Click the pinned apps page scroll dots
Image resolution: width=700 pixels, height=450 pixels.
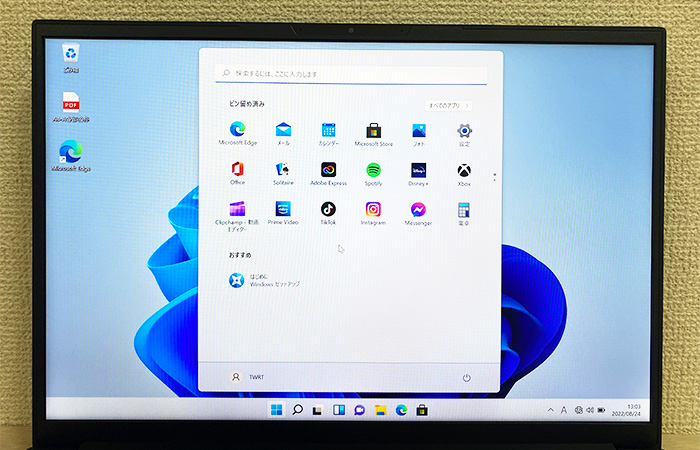(494, 176)
